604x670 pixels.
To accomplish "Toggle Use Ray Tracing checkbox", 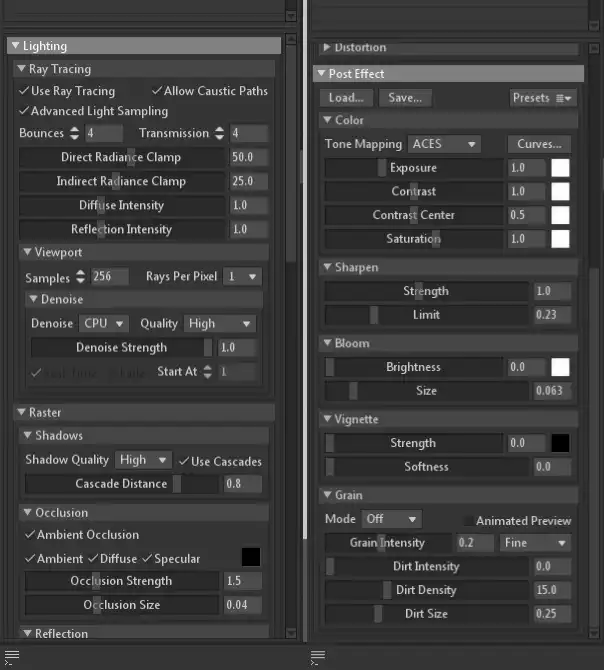I will (x=24, y=91).
